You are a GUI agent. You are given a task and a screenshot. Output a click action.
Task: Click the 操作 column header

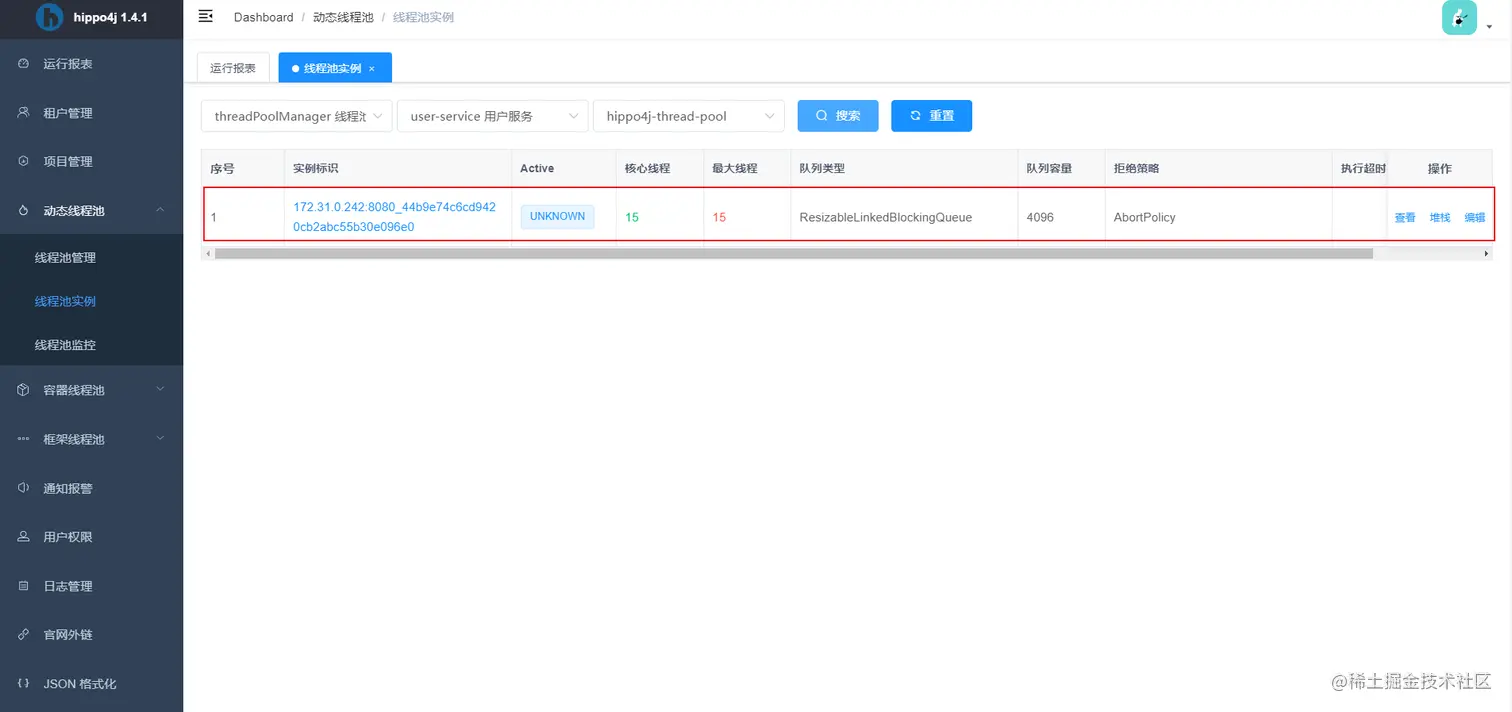coord(1439,168)
